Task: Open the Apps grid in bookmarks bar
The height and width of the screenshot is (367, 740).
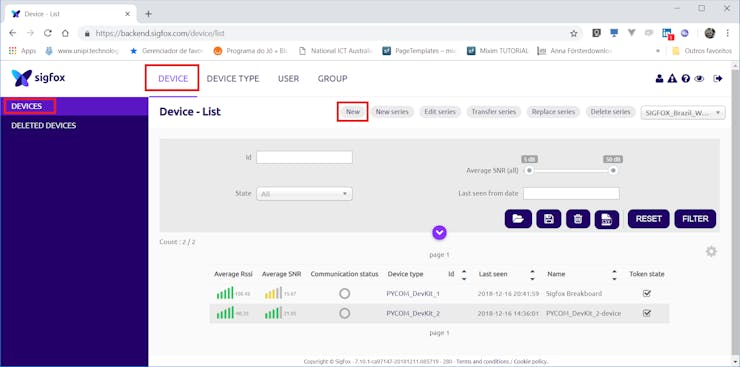Action: tap(22, 50)
